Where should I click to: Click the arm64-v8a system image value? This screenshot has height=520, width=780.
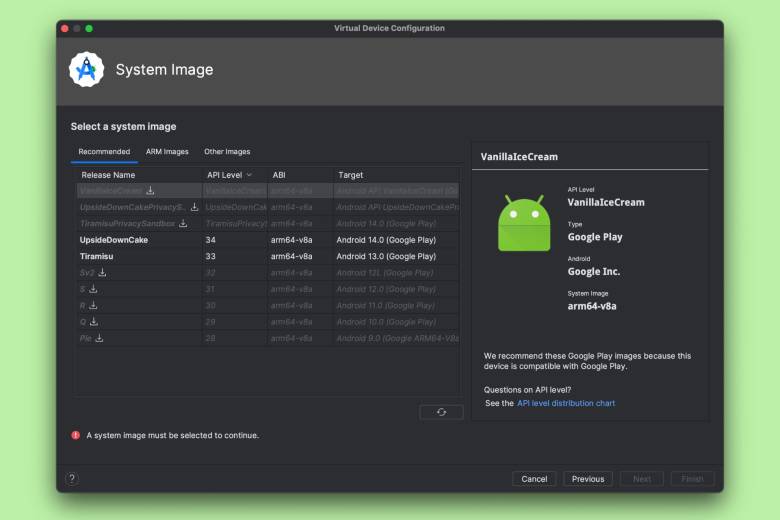pos(592,307)
